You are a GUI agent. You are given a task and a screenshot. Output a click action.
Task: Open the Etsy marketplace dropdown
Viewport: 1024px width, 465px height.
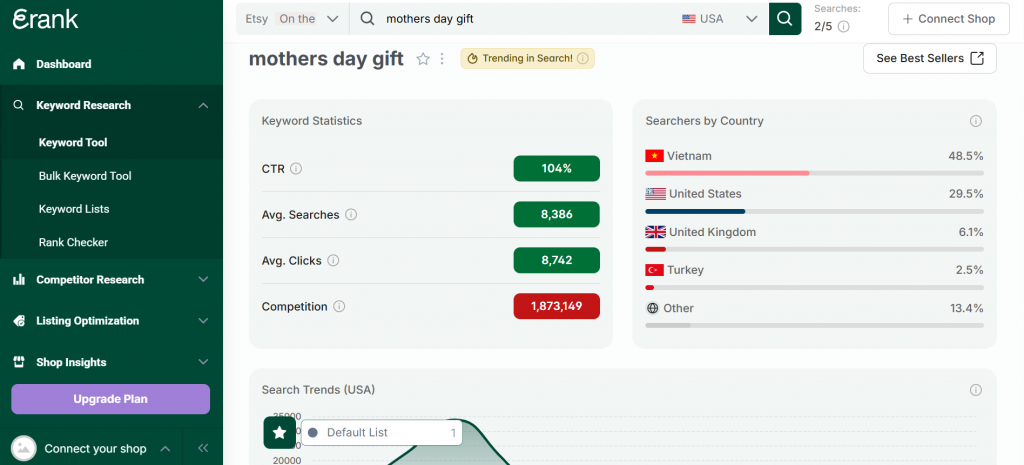(x=293, y=18)
